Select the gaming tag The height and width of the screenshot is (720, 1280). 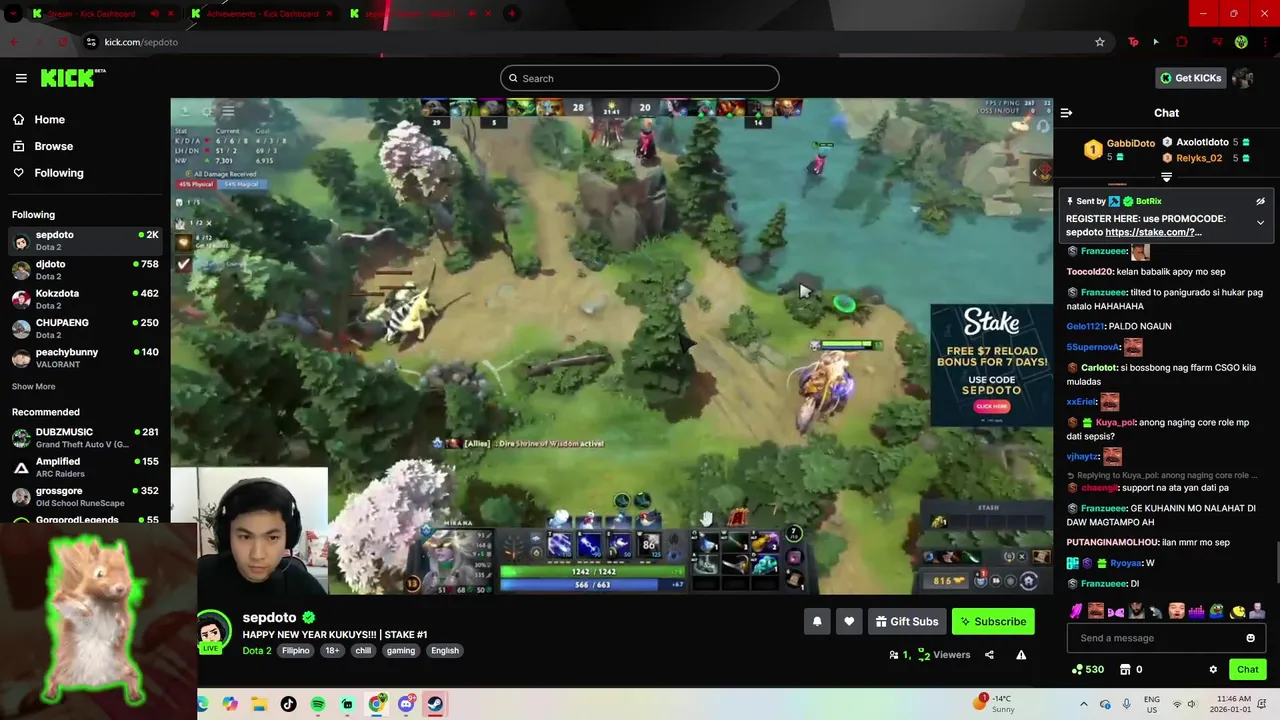pos(401,650)
